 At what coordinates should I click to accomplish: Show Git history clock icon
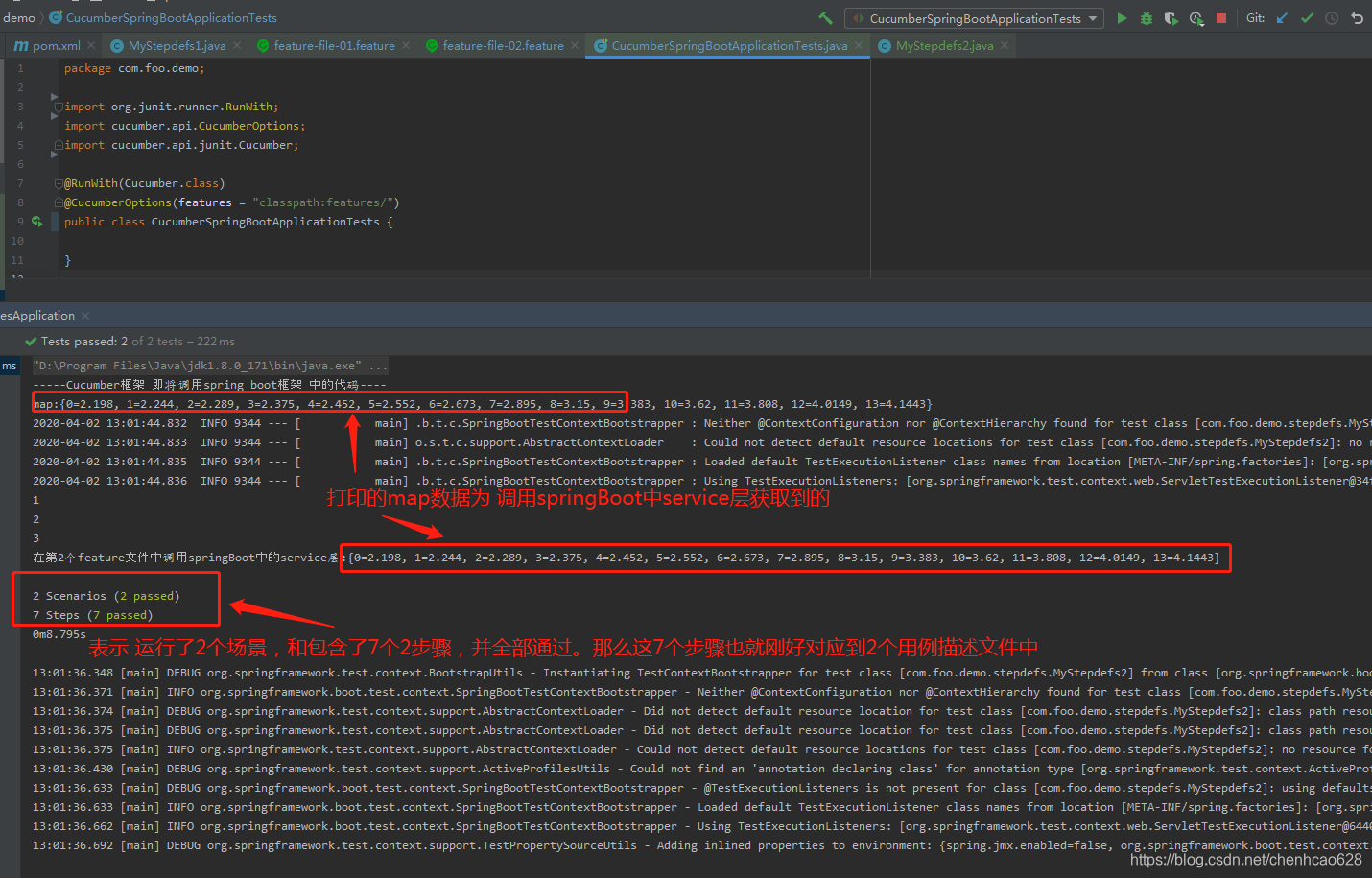1332,18
